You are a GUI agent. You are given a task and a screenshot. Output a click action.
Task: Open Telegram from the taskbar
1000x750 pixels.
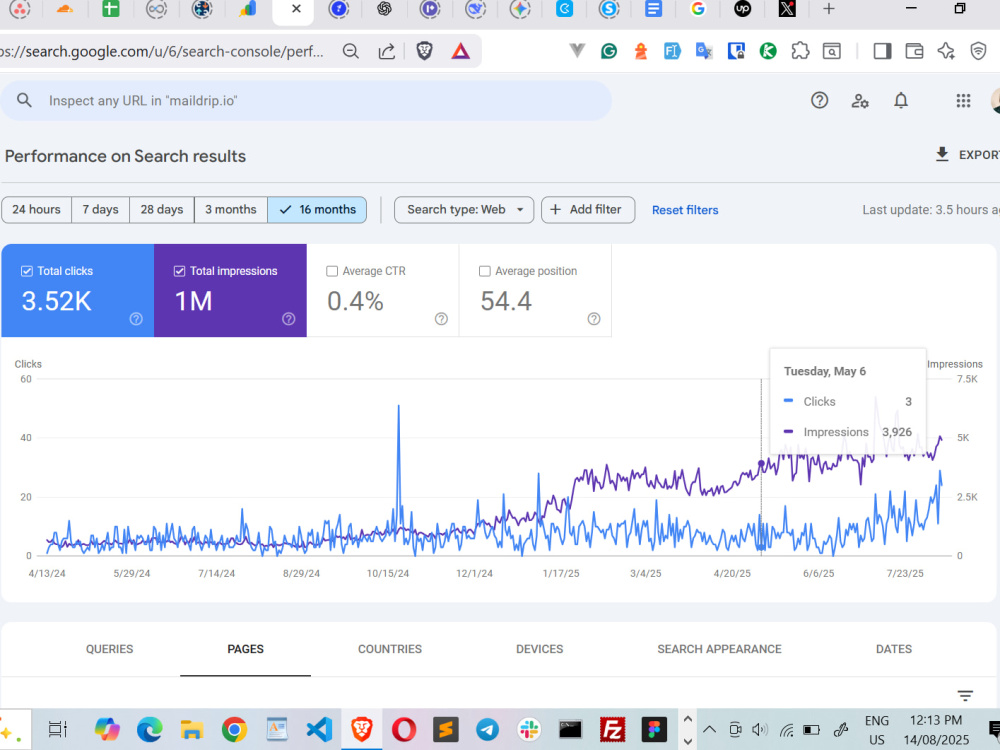[487, 729]
